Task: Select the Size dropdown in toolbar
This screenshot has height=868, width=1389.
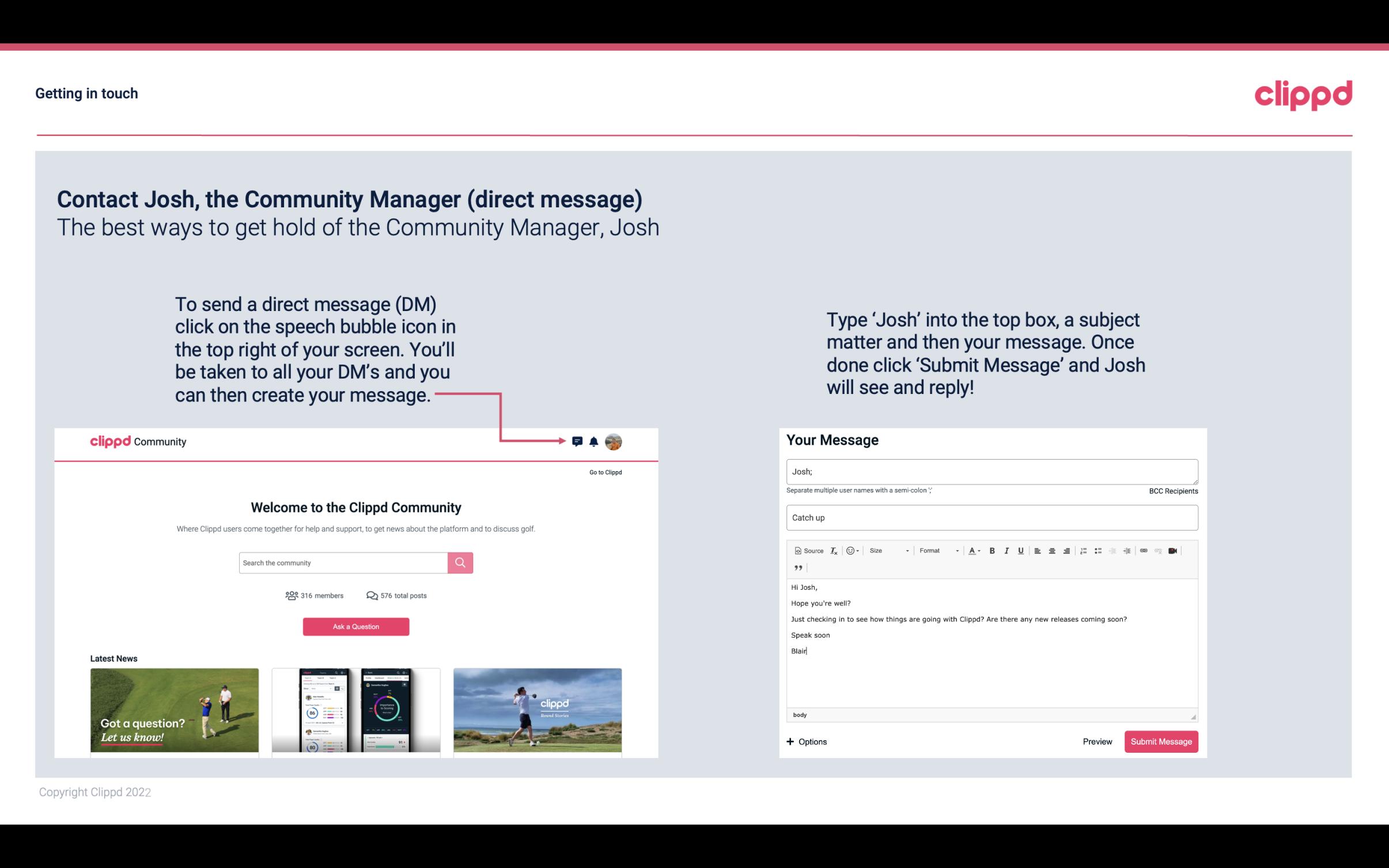Action: [x=886, y=550]
